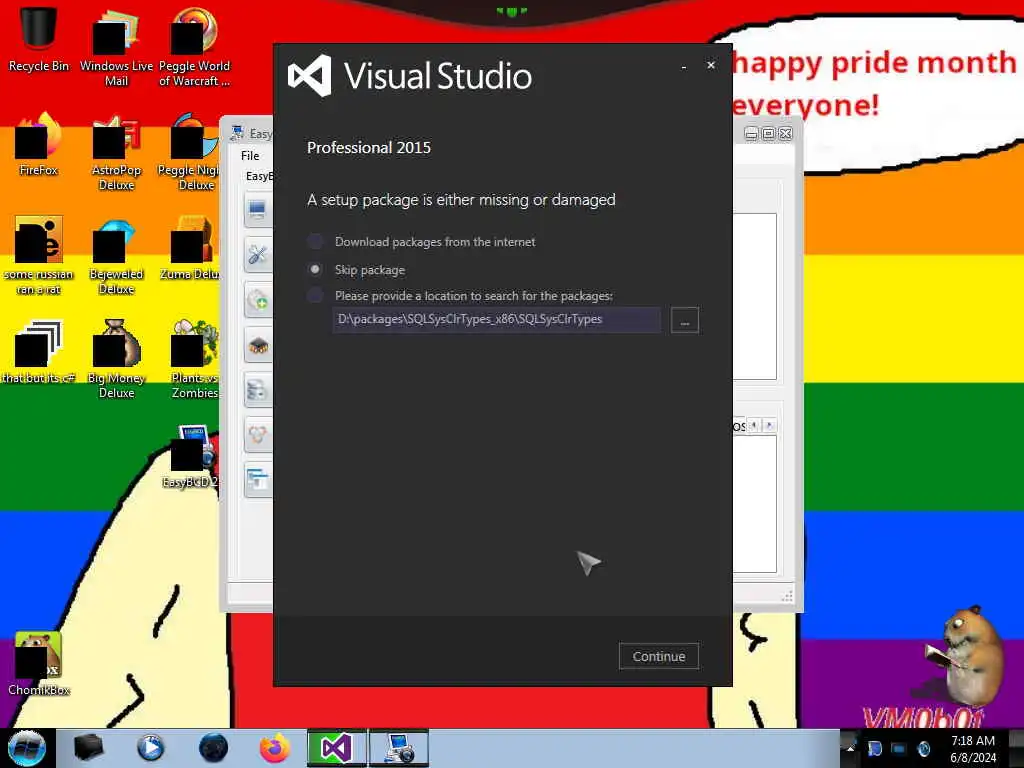Click the EasyBCD tab scroll left arrow
This screenshot has width=1024, height=768.
[x=754, y=426]
